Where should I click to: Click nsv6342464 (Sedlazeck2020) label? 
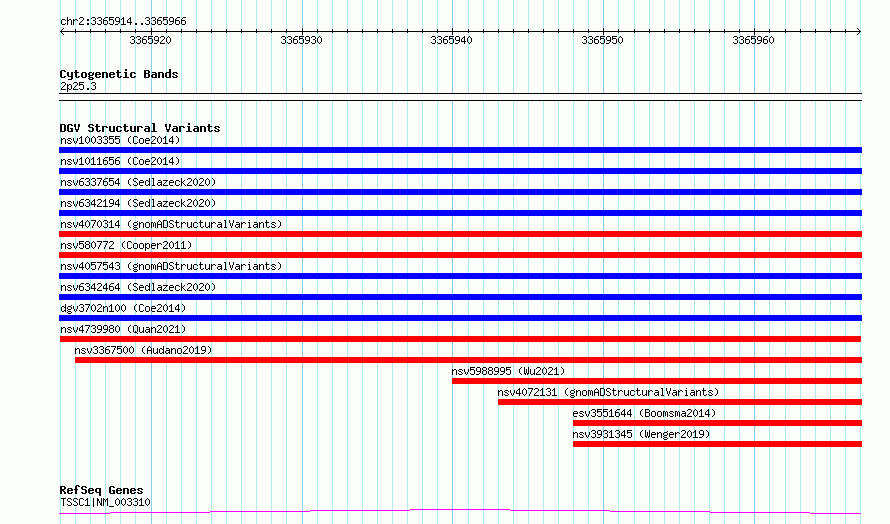click(138, 287)
